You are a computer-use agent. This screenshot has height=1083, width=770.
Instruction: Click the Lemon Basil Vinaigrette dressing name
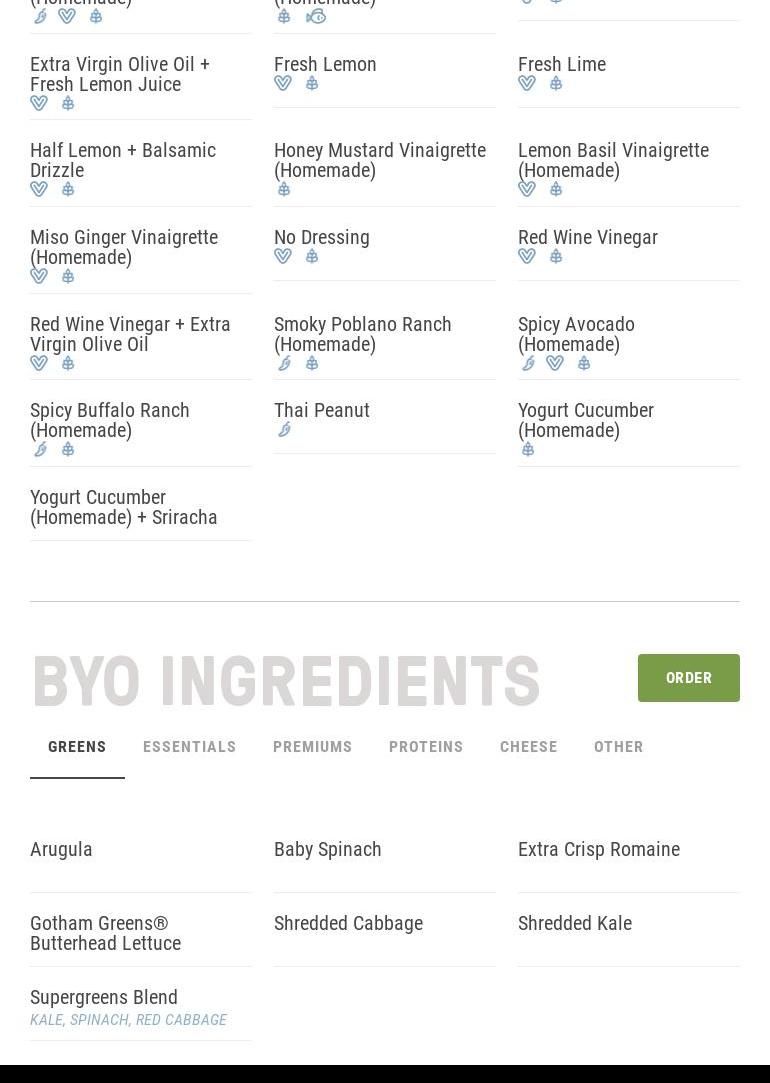pos(613,160)
